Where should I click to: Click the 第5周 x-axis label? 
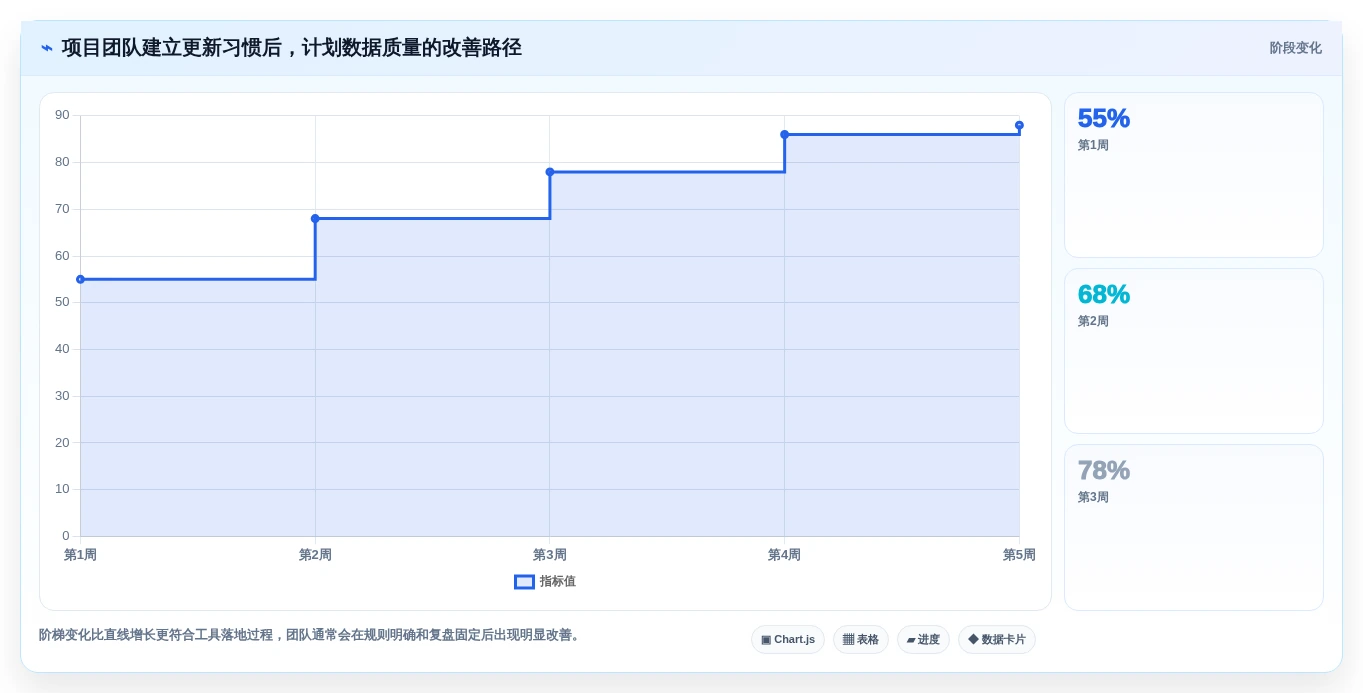1019,555
